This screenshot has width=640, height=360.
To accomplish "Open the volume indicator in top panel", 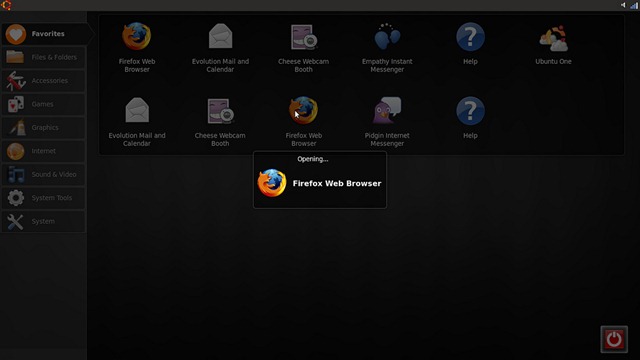I will coord(623,5).
